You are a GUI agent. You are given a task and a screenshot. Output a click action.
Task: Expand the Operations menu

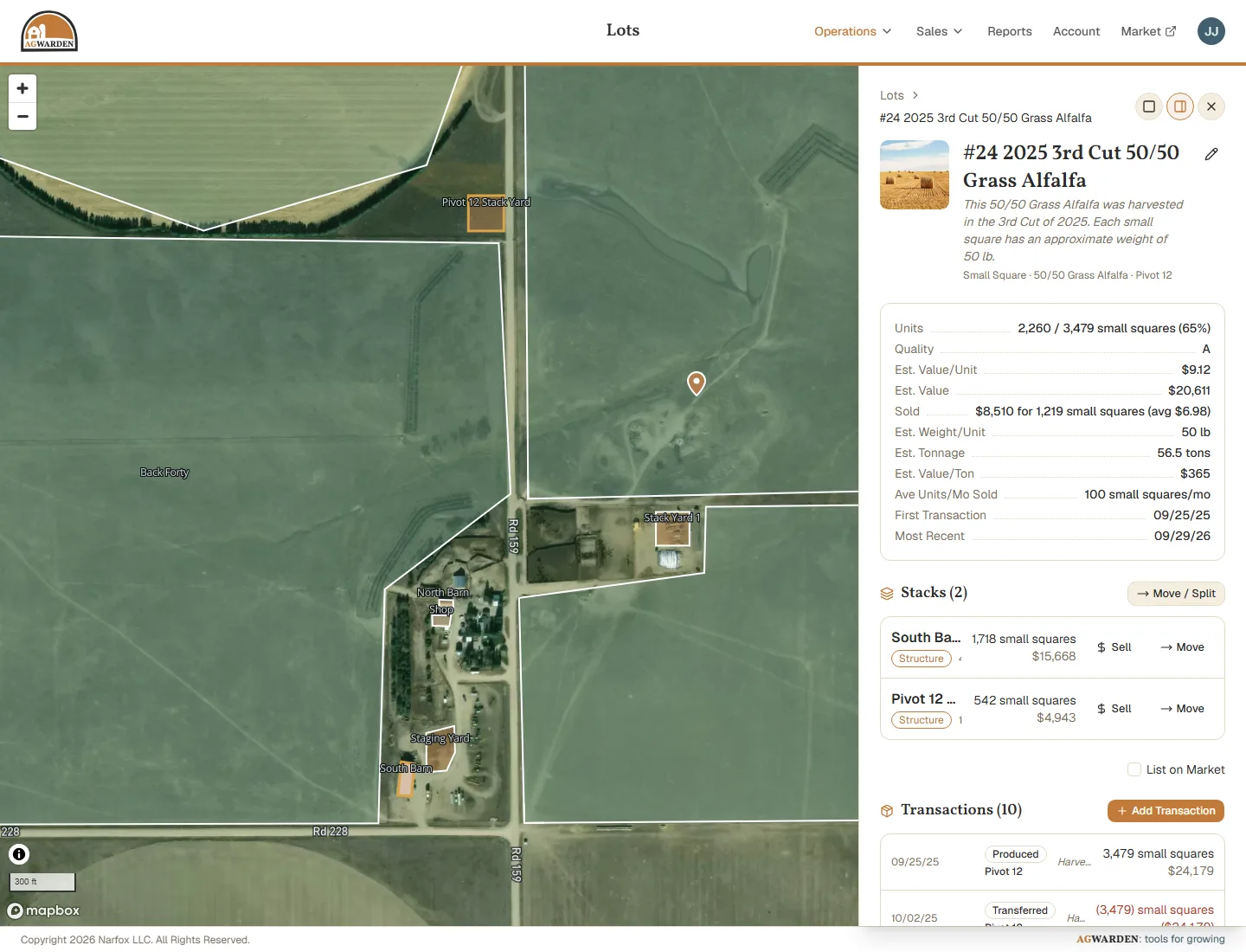(x=852, y=31)
